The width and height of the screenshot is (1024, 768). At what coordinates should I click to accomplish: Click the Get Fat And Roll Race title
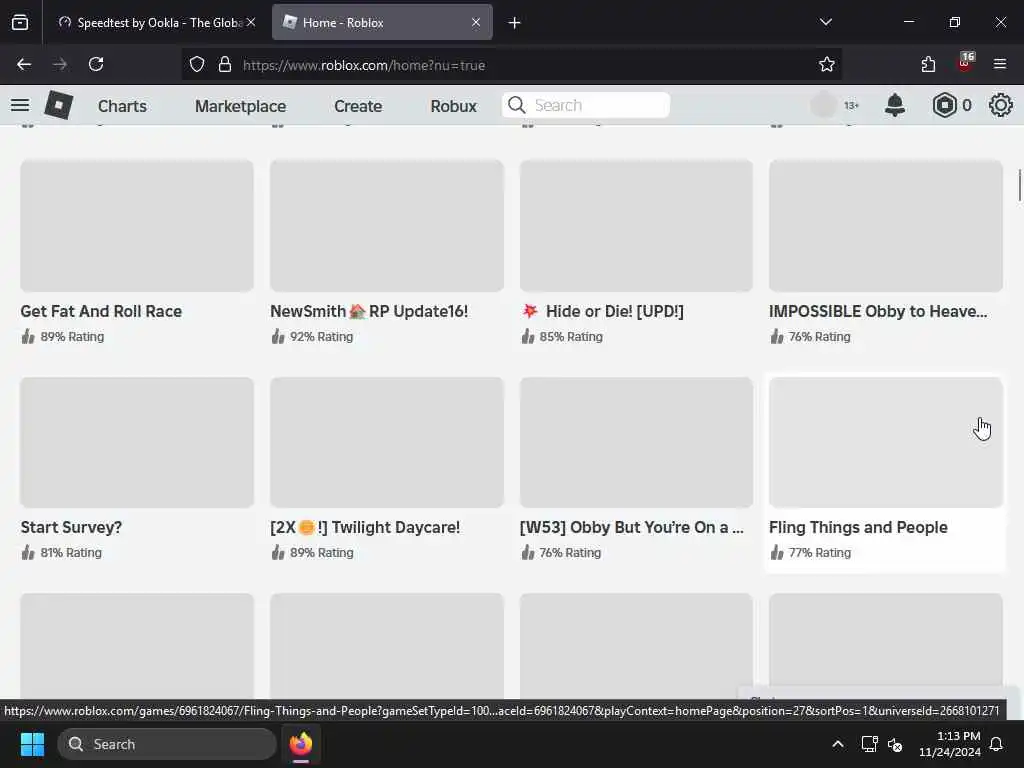click(x=101, y=312)
